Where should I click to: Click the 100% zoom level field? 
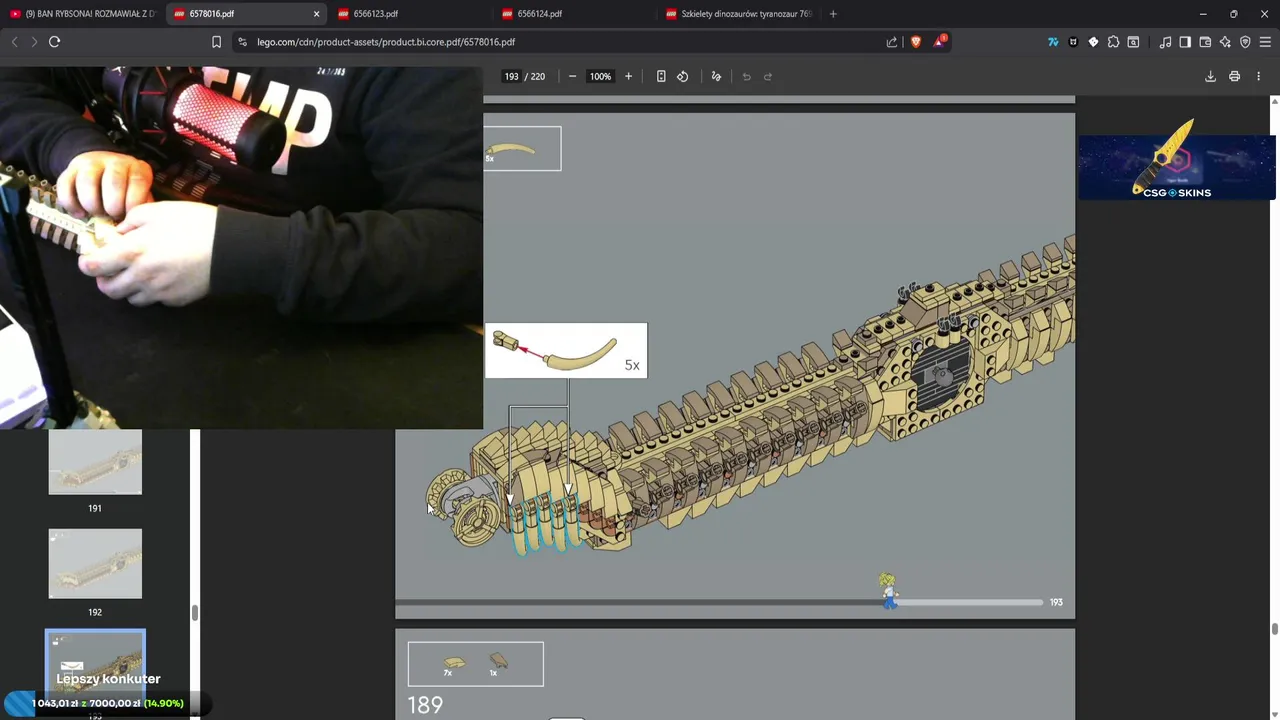point(600,77)
